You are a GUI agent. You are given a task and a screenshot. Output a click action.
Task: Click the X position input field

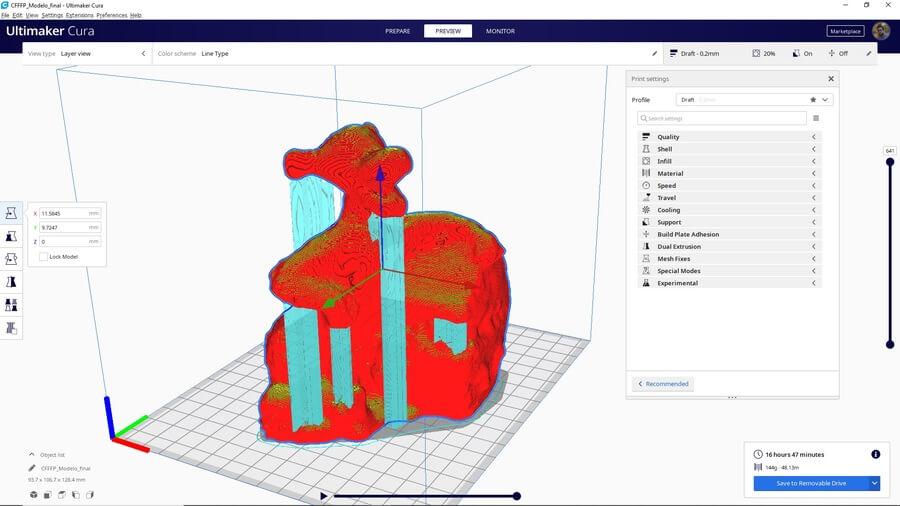coord(70,213)
